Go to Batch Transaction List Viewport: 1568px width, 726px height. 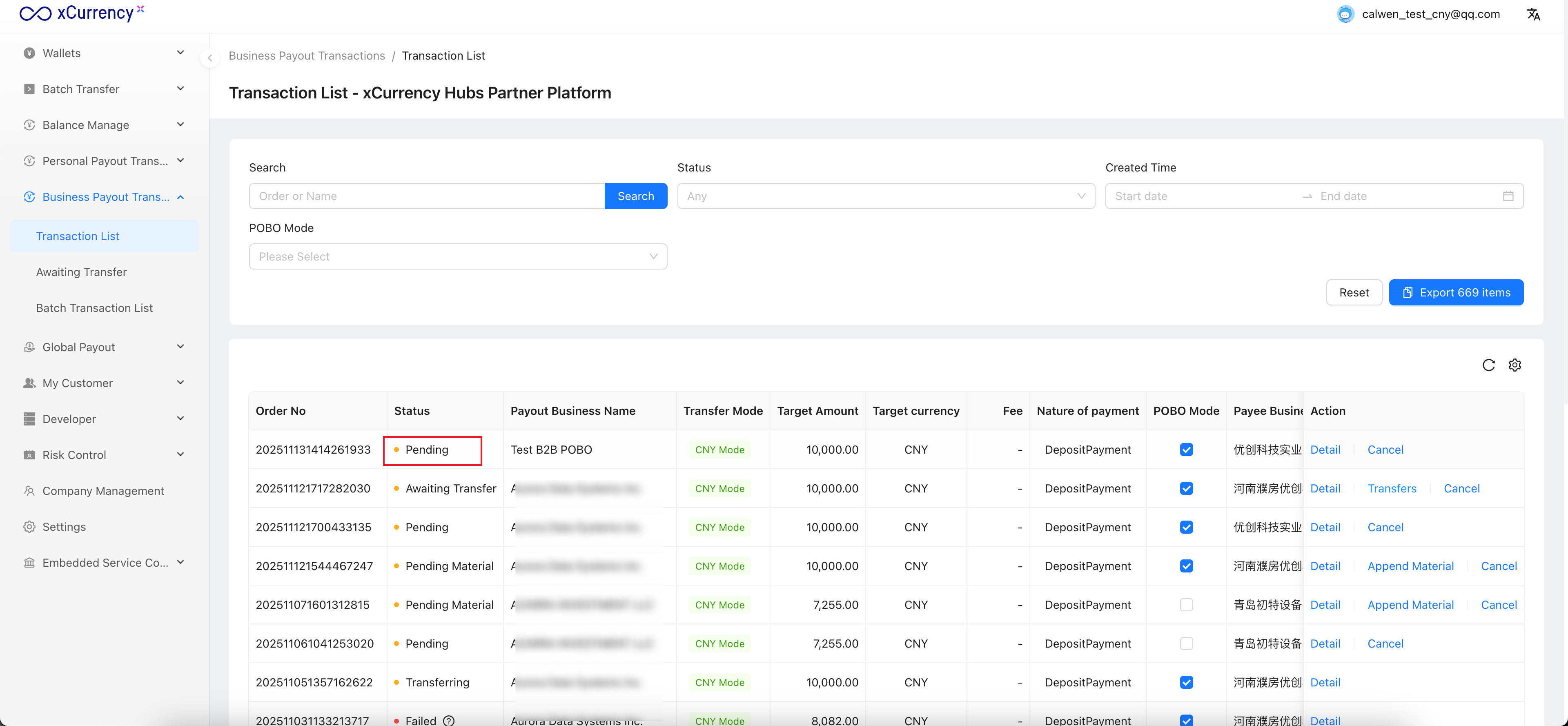pos(94,308)
